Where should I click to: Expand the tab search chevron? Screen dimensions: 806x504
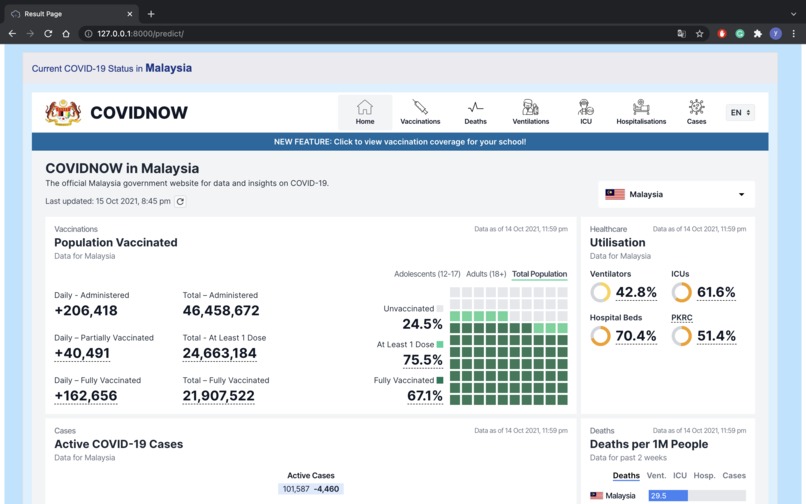[x=794, y=14]
